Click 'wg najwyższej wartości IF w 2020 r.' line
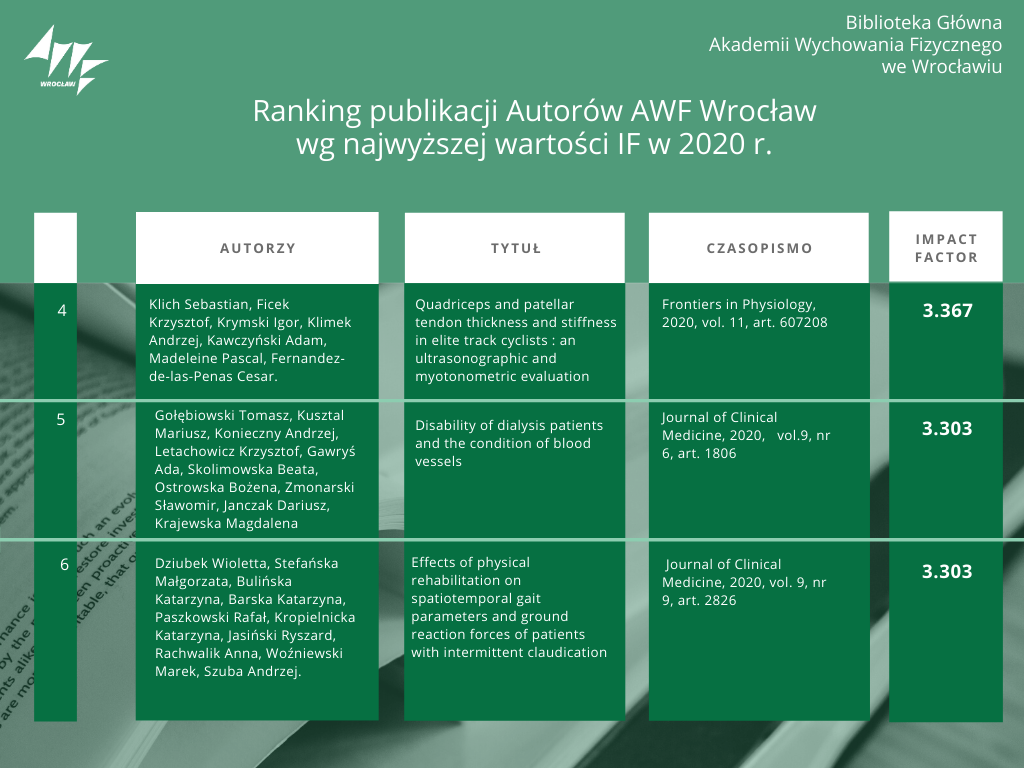 (x=534, y=144)
